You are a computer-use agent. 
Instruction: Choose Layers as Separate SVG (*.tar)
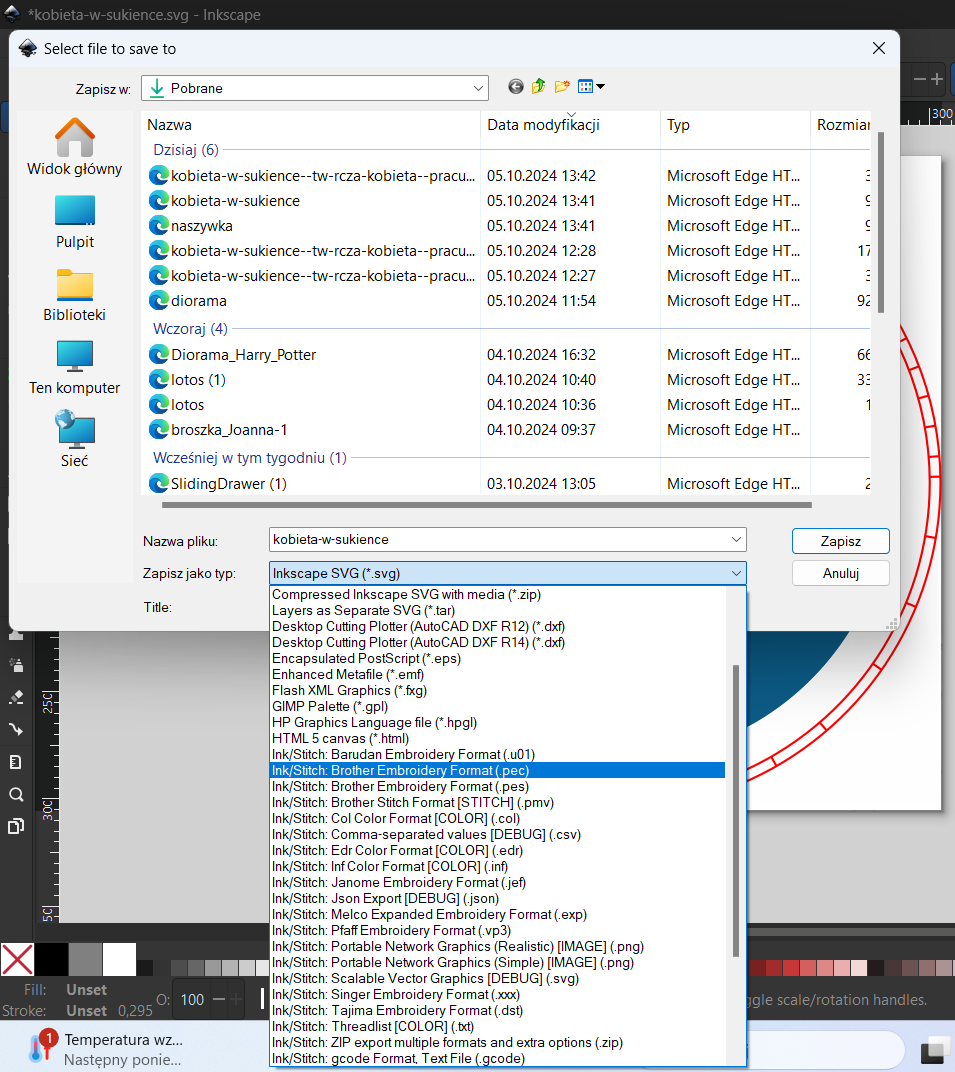[498, 611]
